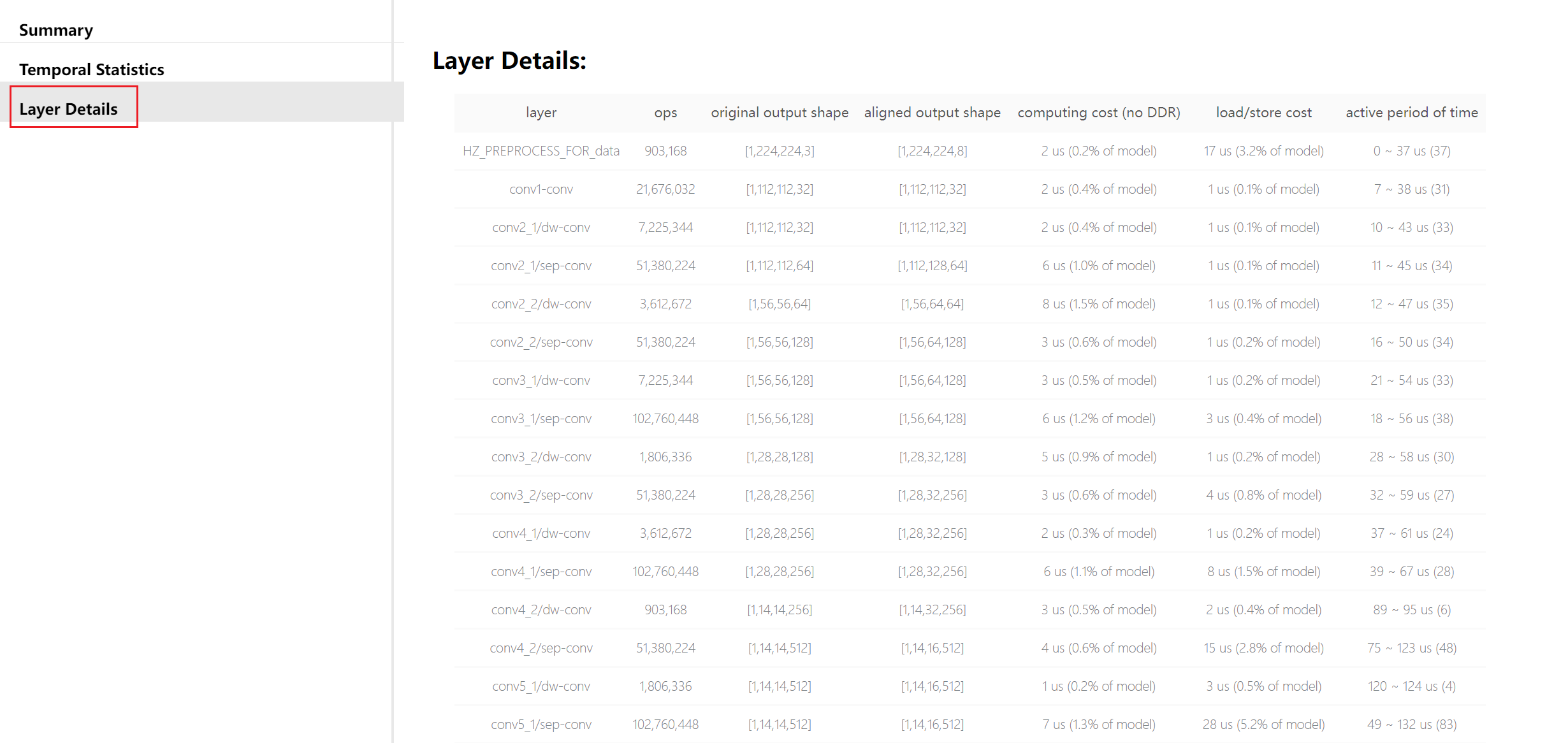Sort by the ops column header
This screenshot has height=743, width=1568.
665,112
